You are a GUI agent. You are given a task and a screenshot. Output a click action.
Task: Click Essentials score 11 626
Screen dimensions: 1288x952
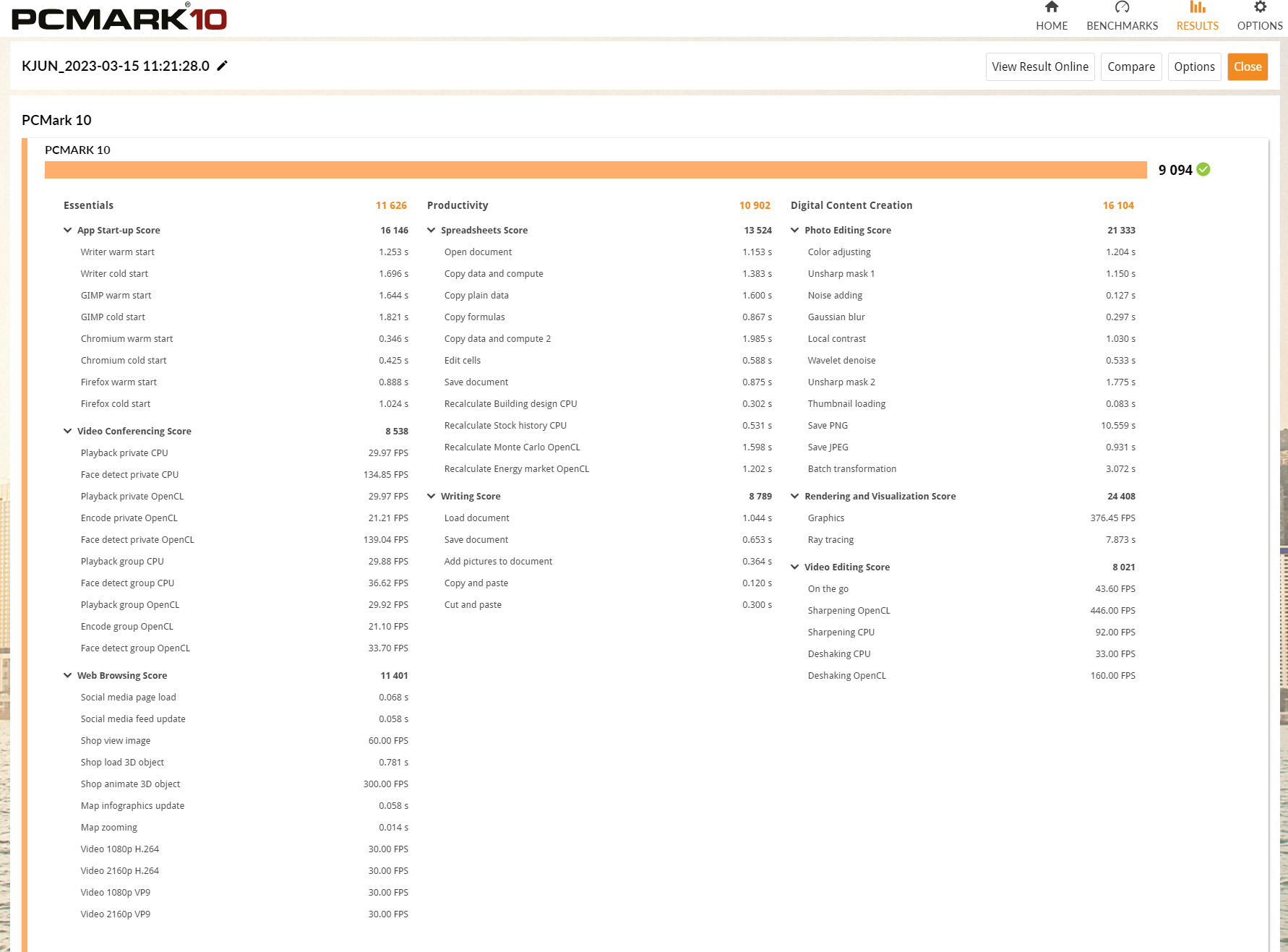coord(391,205)
